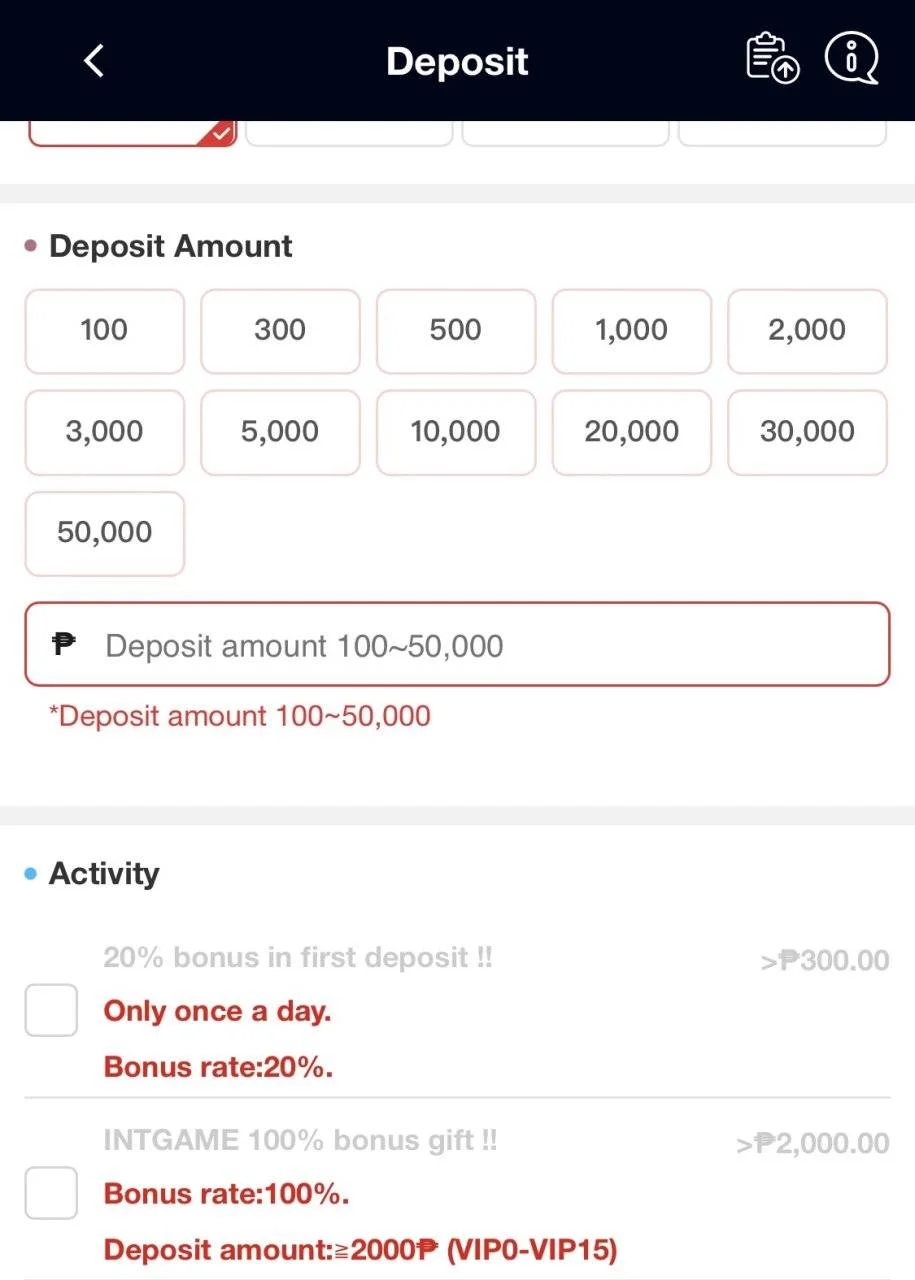Tap the 20,000 deposit amount

pos(632,432)
